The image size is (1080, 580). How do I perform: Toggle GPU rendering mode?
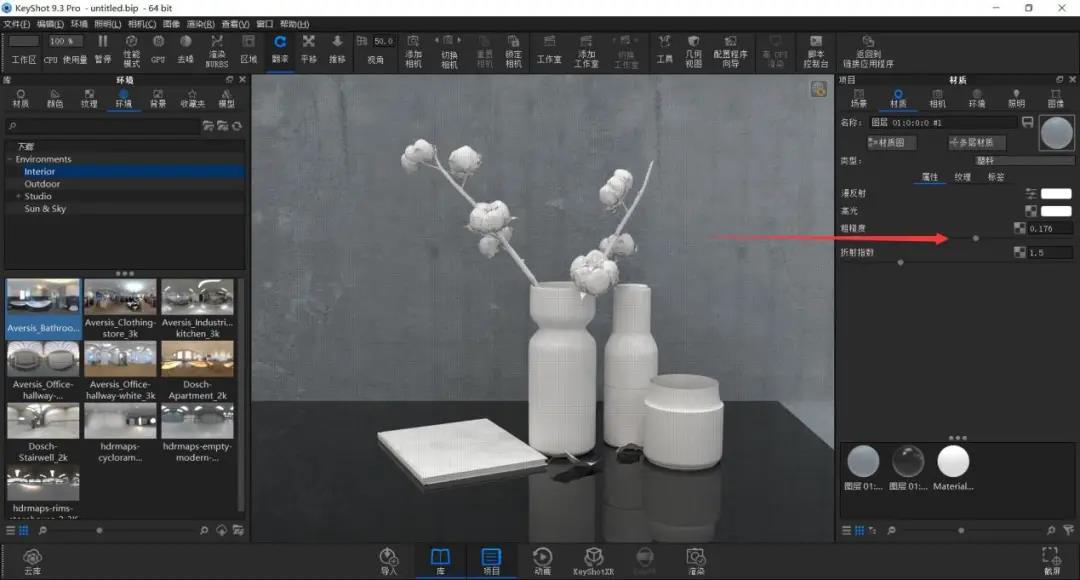click(x=158, y=50)
